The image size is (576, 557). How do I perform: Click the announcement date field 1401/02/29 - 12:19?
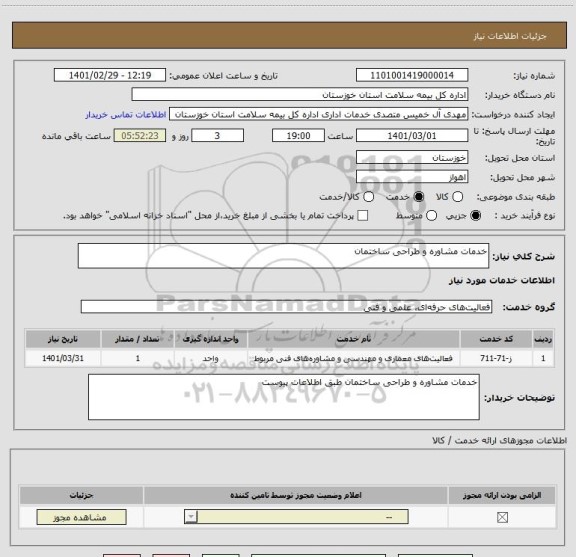110,75
